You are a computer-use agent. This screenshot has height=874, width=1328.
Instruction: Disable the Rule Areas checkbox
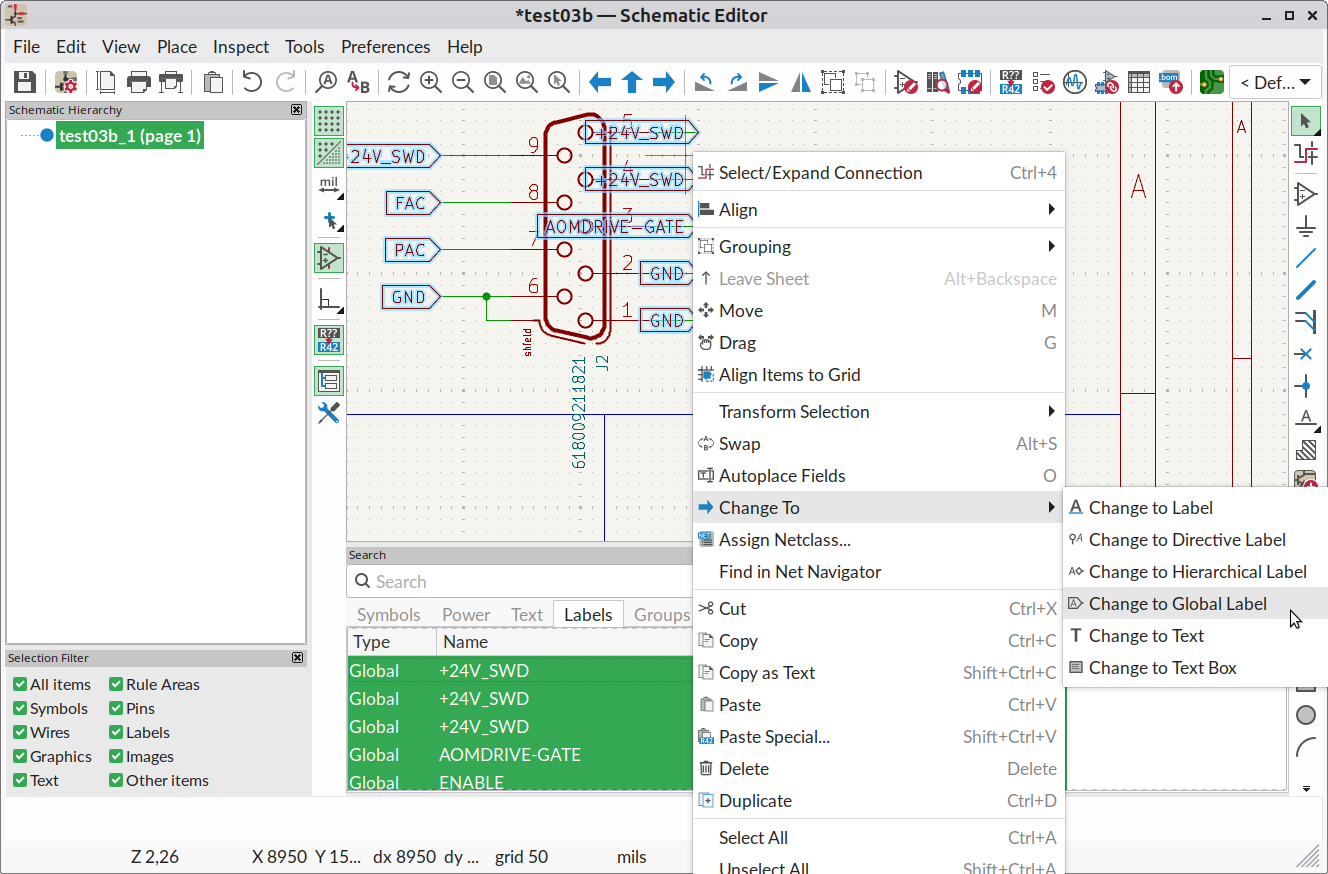[x=116, y=685]
